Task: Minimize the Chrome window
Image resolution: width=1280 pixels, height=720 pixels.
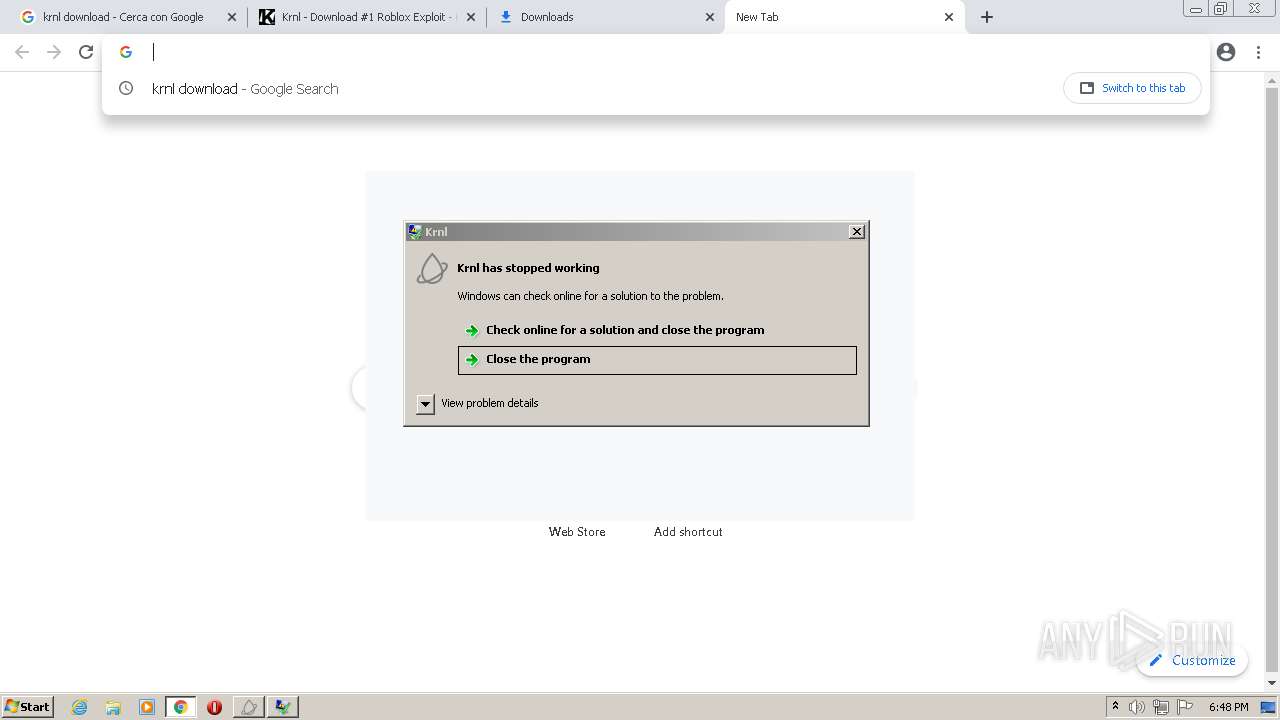Action: [1195, 9]
